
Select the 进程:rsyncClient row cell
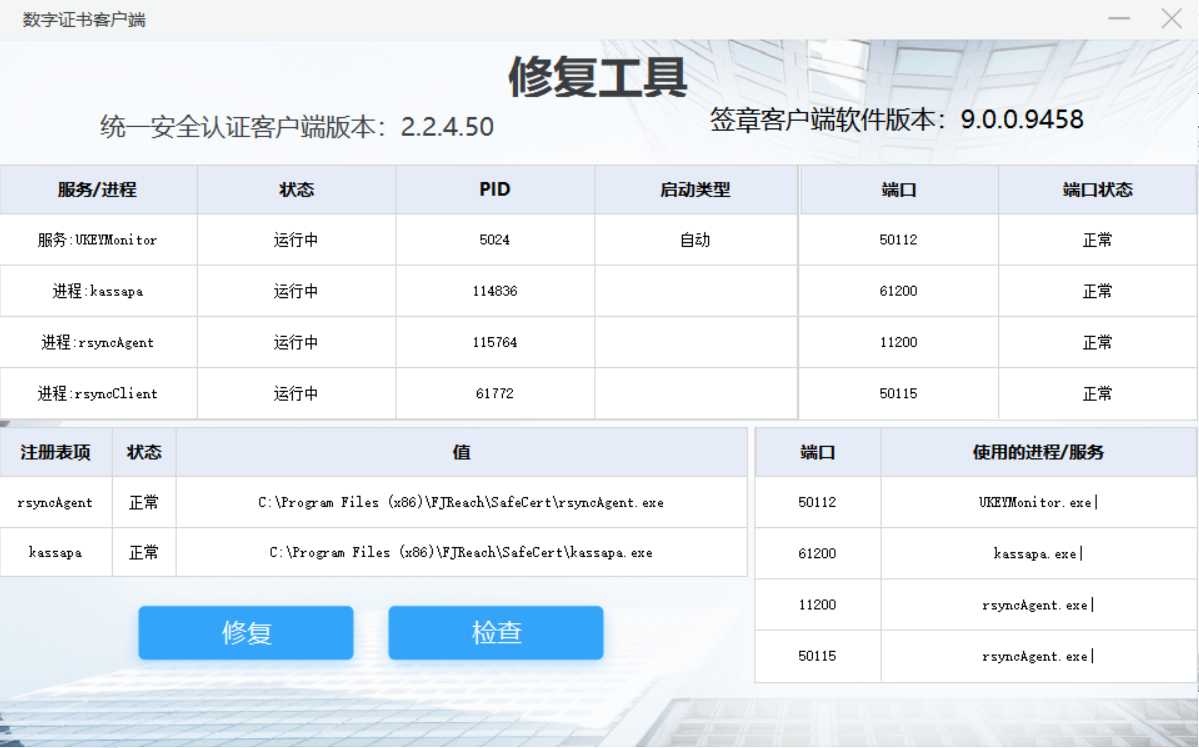click(x=98, y=393)
